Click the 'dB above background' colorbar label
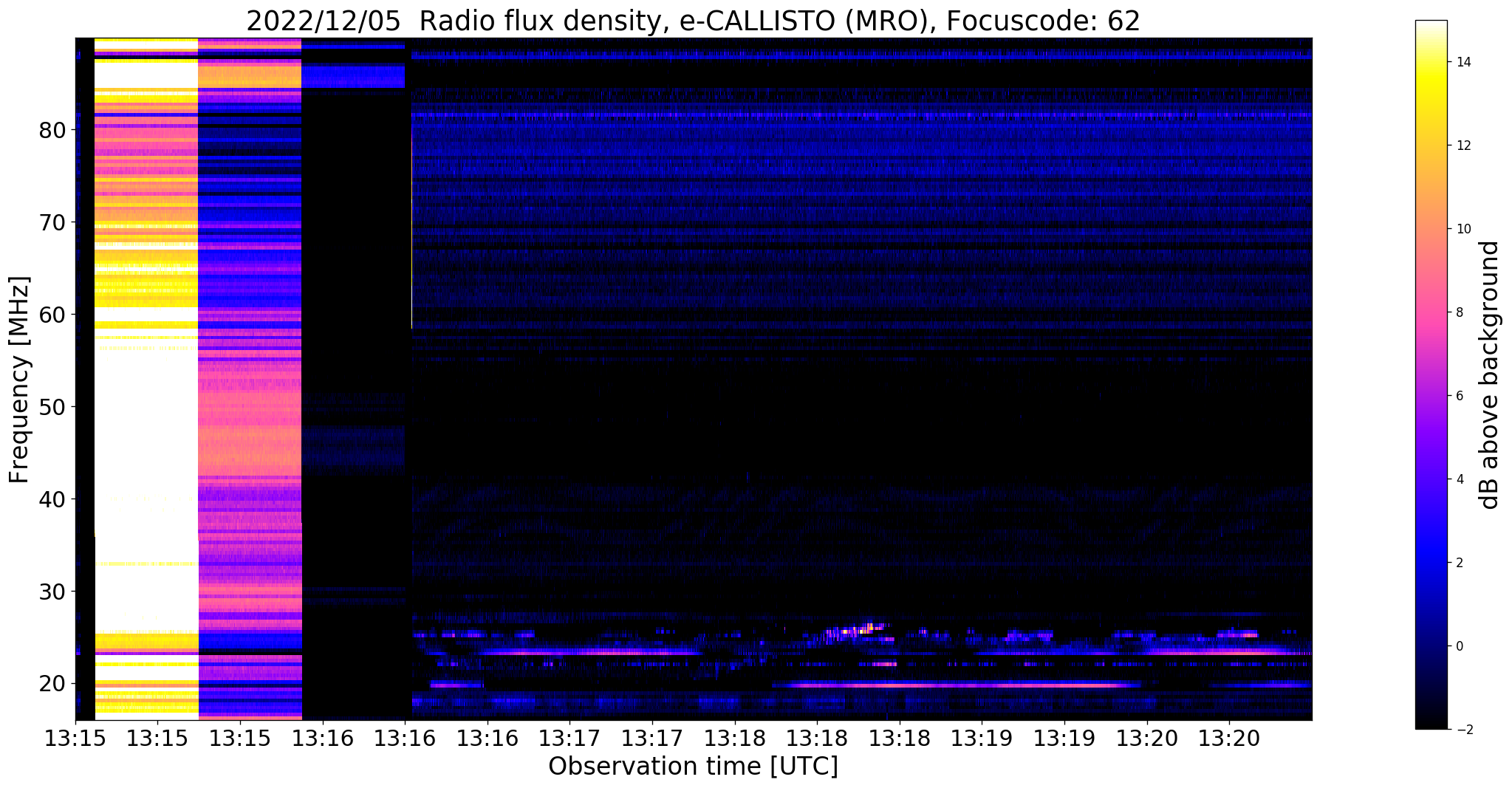 1490,375
